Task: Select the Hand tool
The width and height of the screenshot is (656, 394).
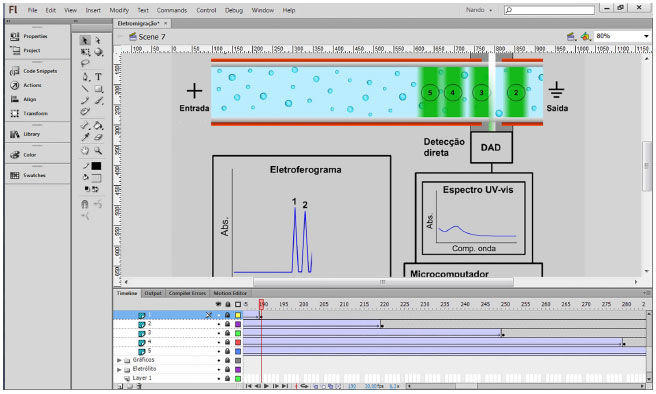Action: (85, 151)
